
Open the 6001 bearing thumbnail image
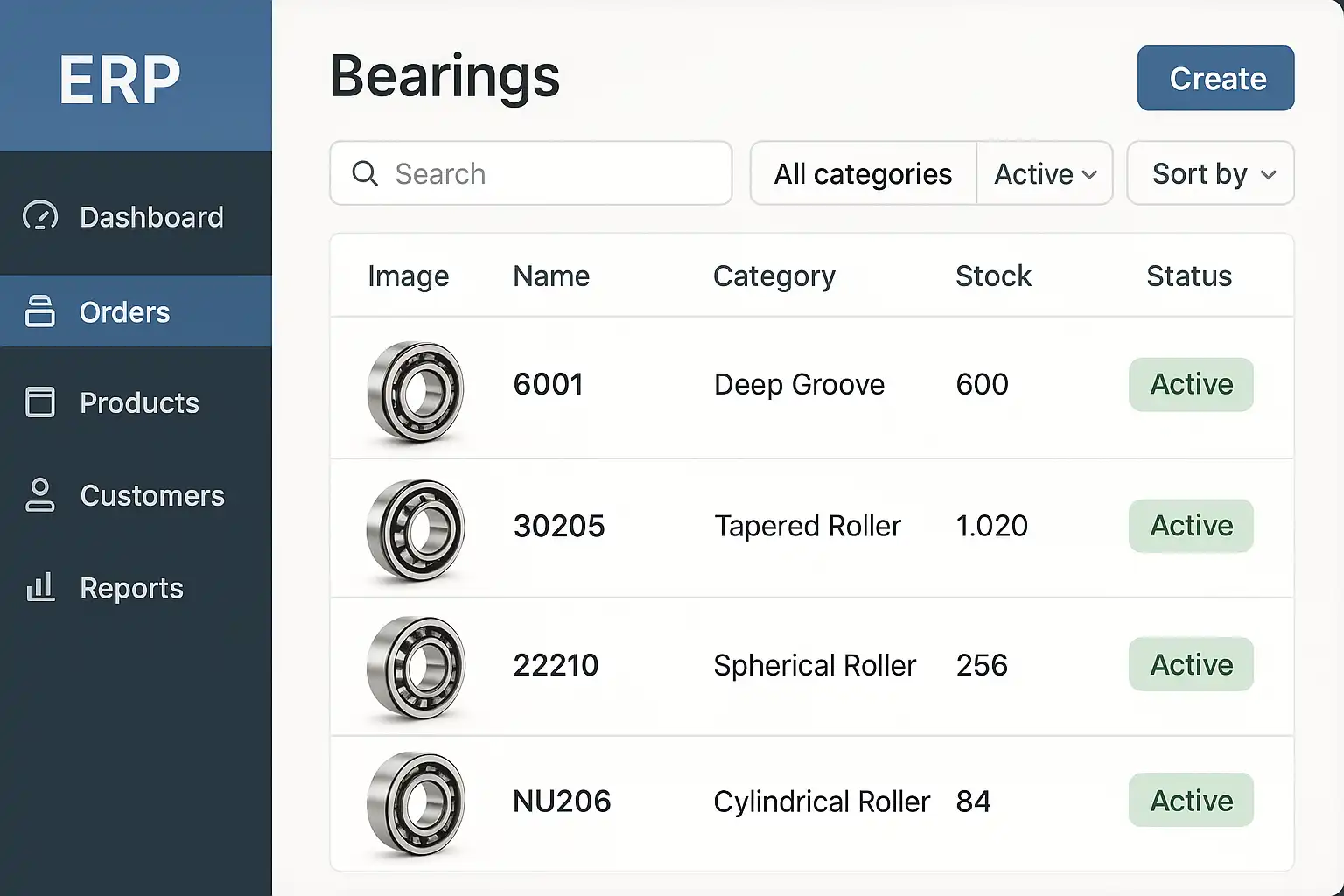tap(416, 390)
